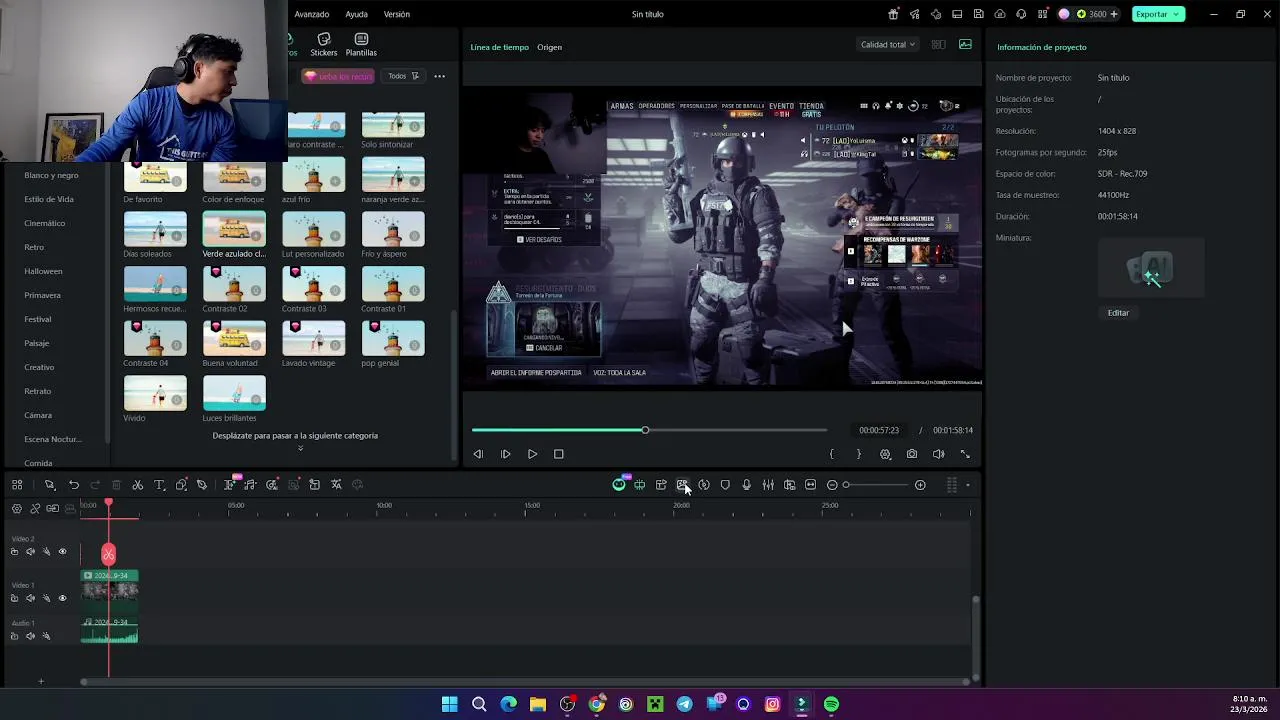Toggle auto-link chain icon above track headers
This screenshot has width=1280, height=720.
tap(35, 509)
